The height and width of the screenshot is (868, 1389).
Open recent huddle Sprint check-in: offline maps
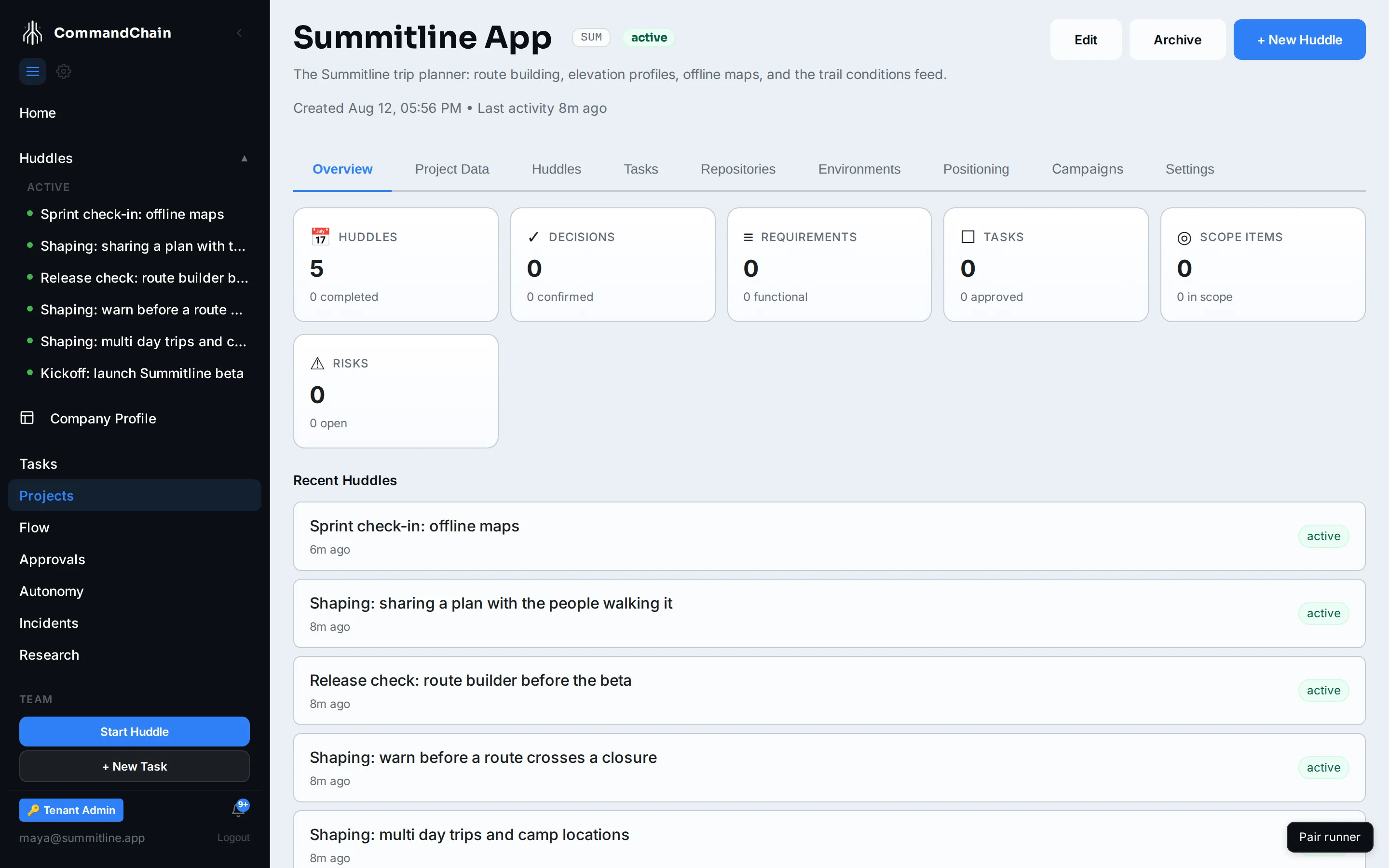click(829, 536)
